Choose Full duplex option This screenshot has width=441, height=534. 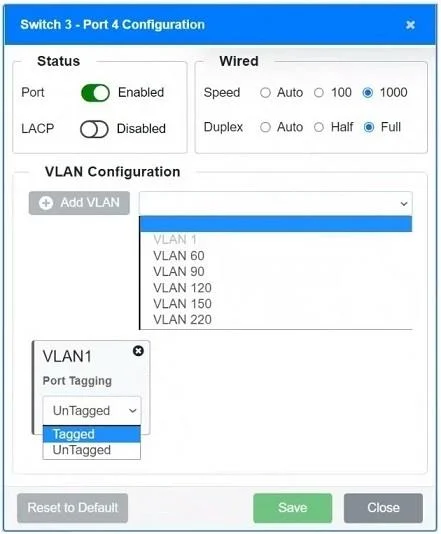click(x=369, y=127)
